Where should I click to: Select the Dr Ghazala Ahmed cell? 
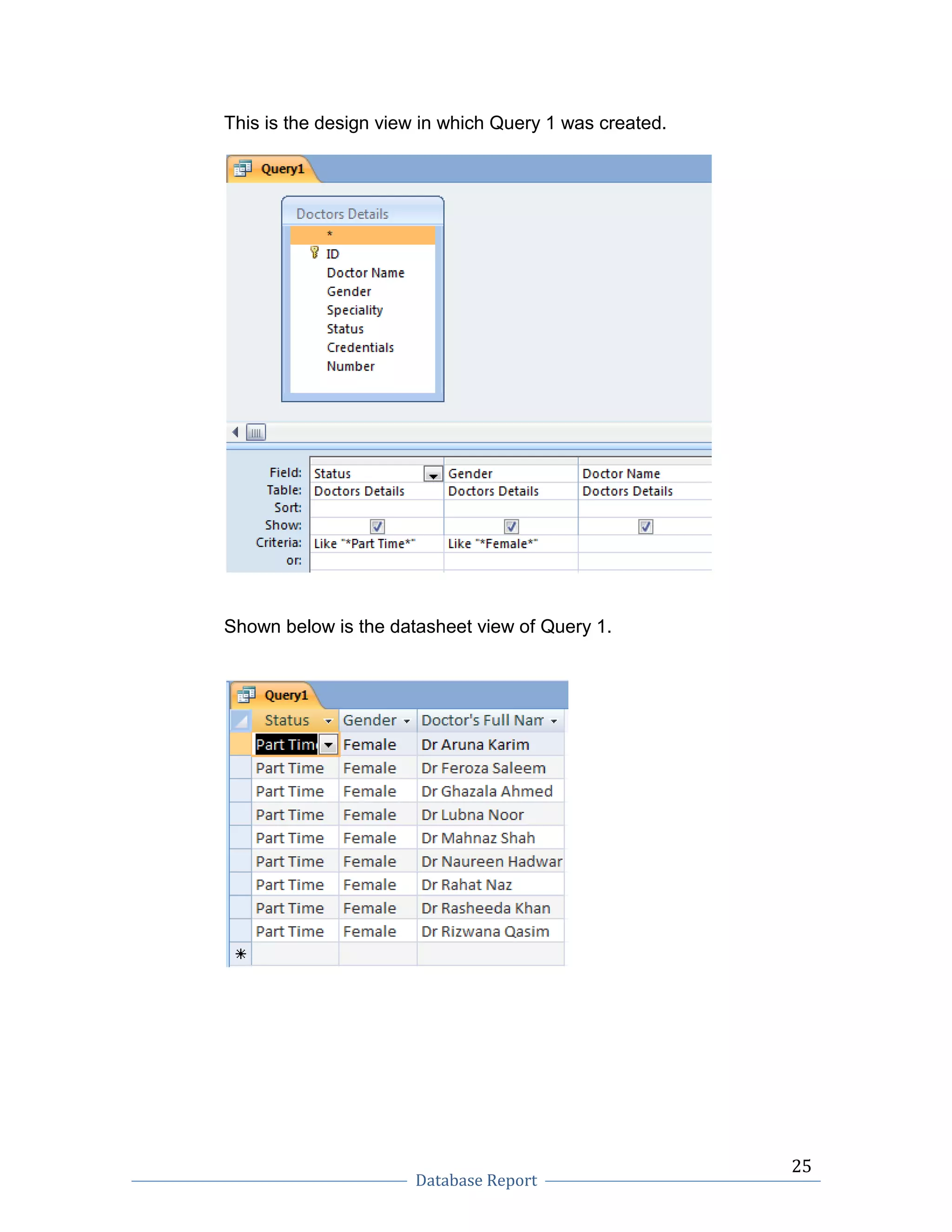pyautogui.click(x=491, y=791)
